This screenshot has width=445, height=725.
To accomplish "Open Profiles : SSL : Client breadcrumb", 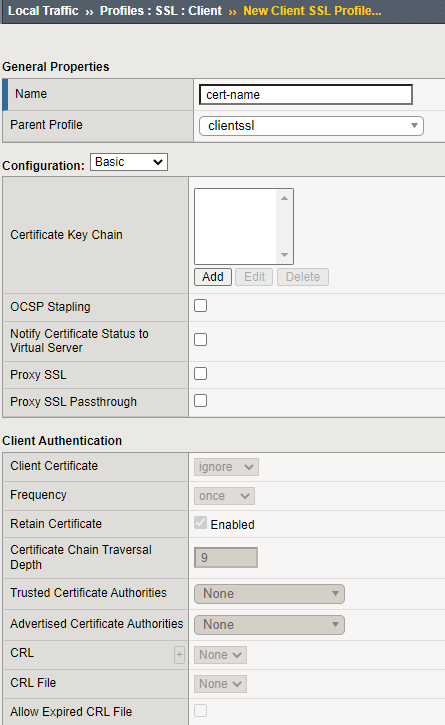I will point(161,11).
